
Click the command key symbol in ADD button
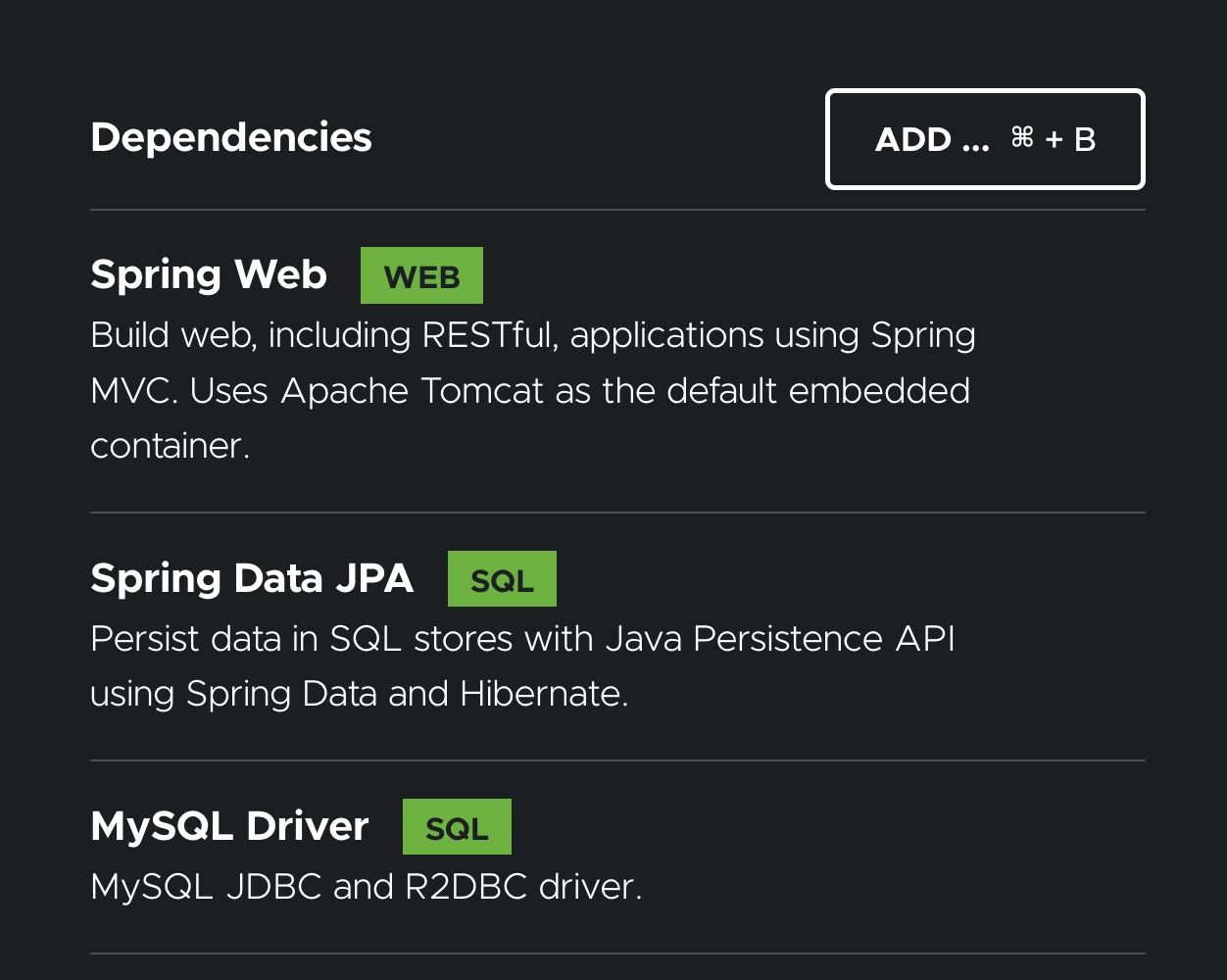pyautogui.click(x=1022, y=138)
